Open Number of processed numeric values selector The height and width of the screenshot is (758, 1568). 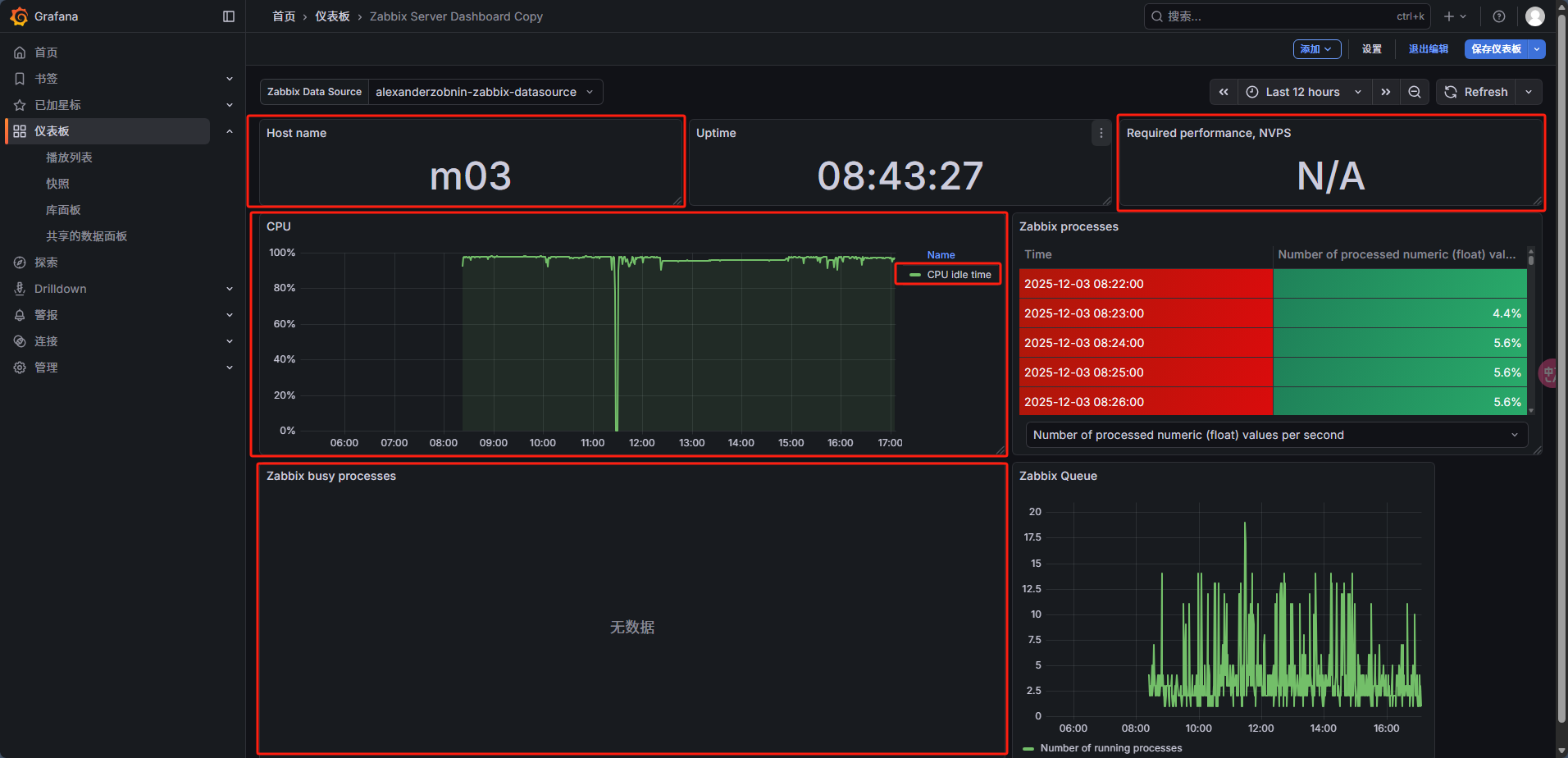click(1277, 435)
